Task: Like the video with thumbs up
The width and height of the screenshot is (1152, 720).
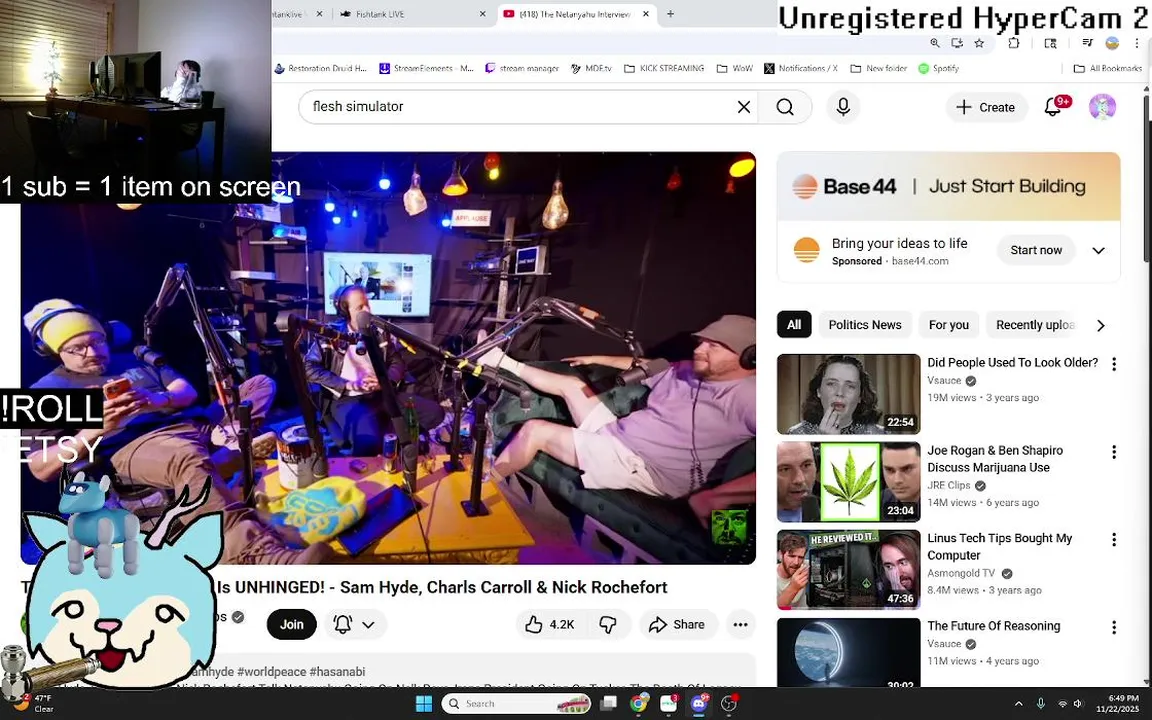Action: point(550,624)
